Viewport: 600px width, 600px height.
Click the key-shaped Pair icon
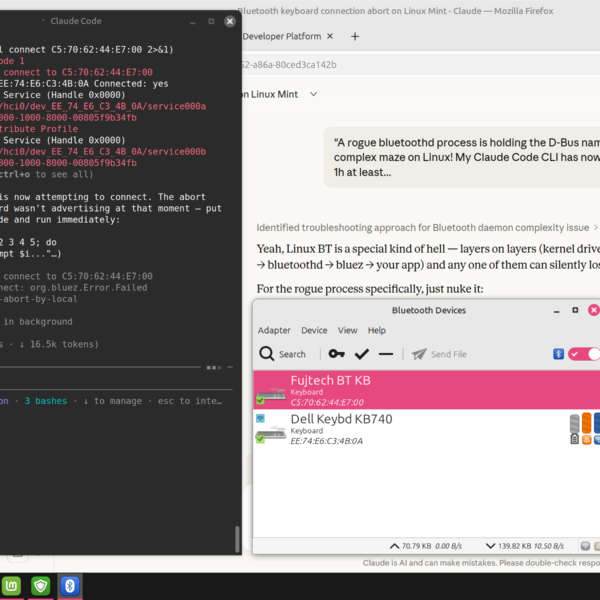pyautogui.click(x=338, y=354)
